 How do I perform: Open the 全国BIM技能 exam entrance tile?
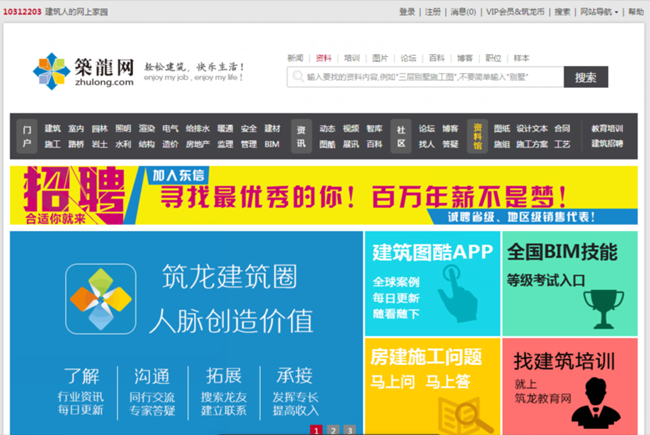[x=570, y=284]
